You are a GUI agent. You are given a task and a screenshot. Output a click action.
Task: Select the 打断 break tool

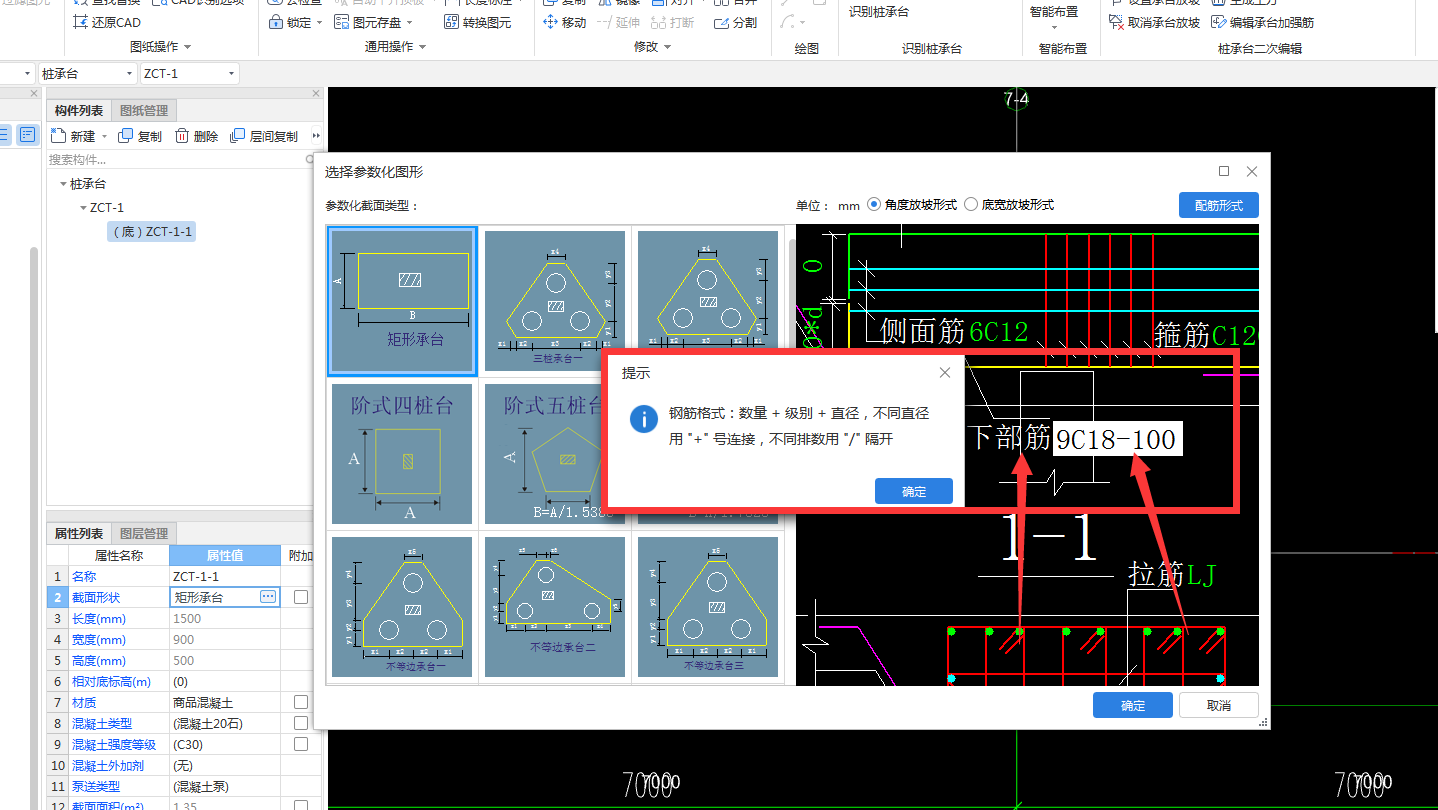[672, 22]
